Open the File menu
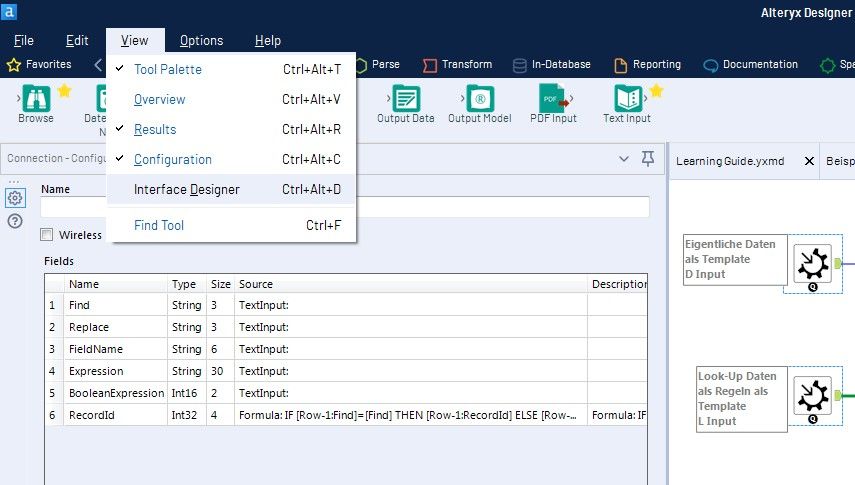Screen dimensions: 855x485 (23, 40)
